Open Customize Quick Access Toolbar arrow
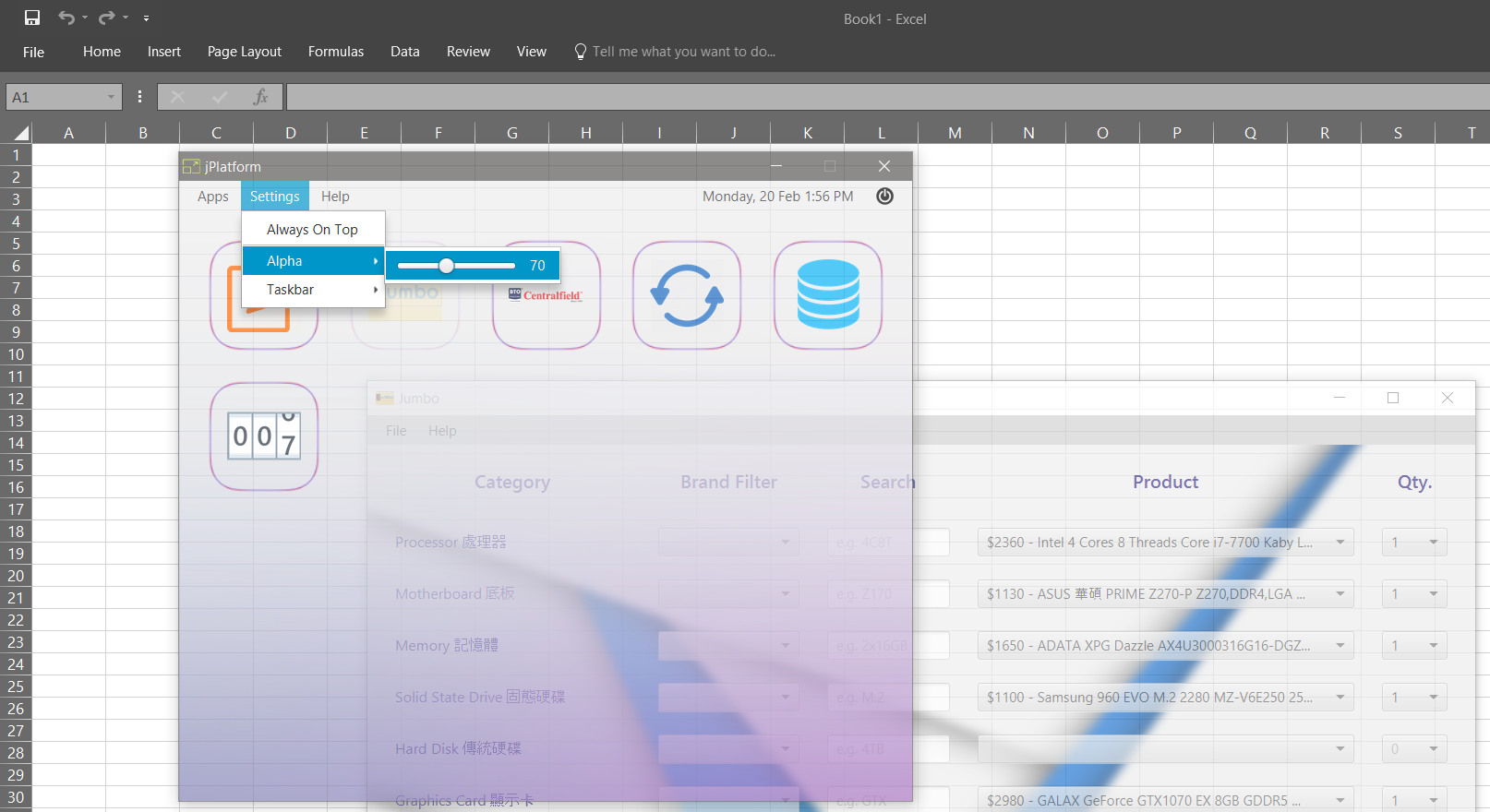The width and height of the screenshot is (1490, 812). pyautogui.click(x=146, y=18)
